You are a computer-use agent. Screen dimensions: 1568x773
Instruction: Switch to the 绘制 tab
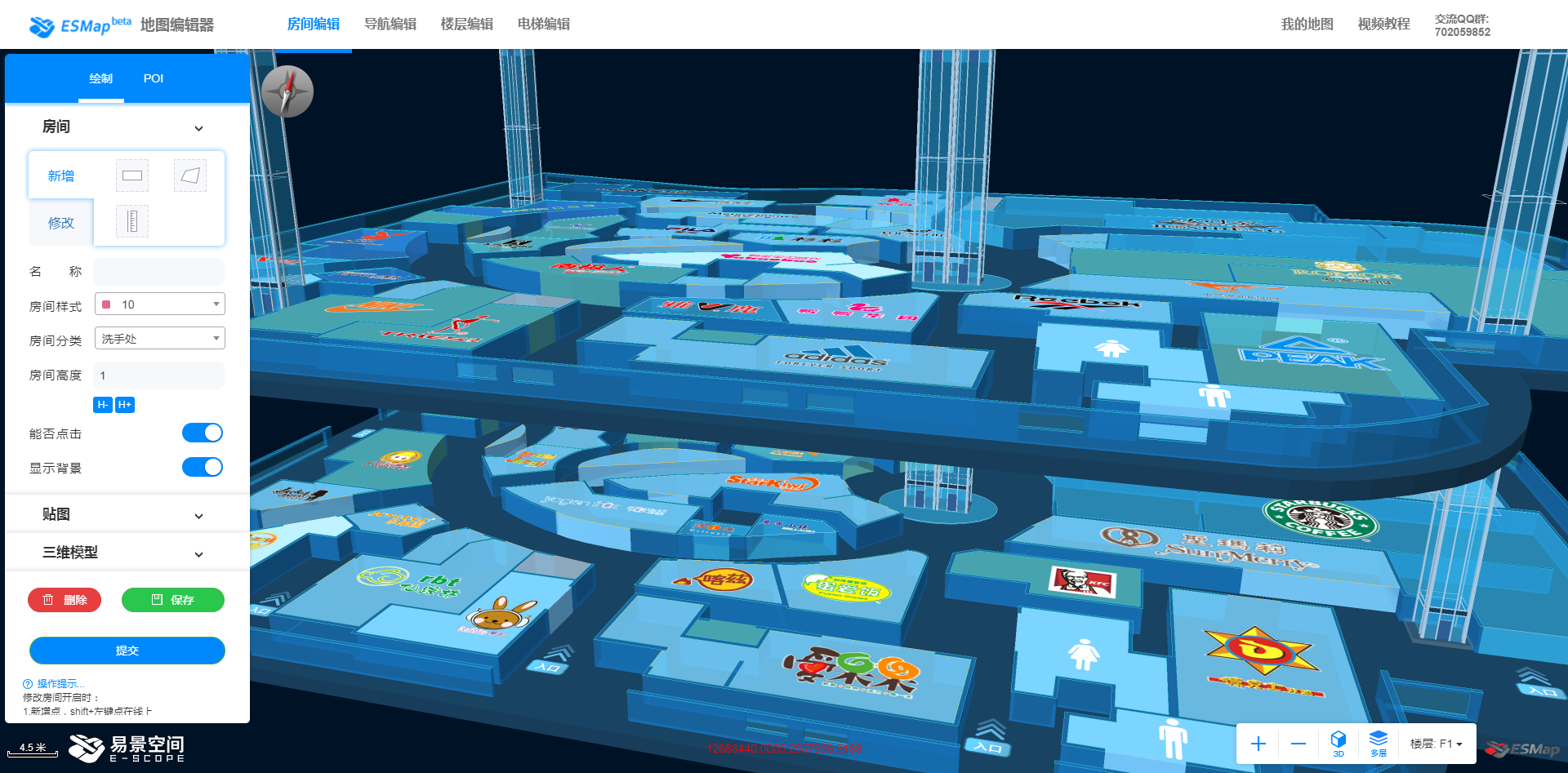point(101,78)
